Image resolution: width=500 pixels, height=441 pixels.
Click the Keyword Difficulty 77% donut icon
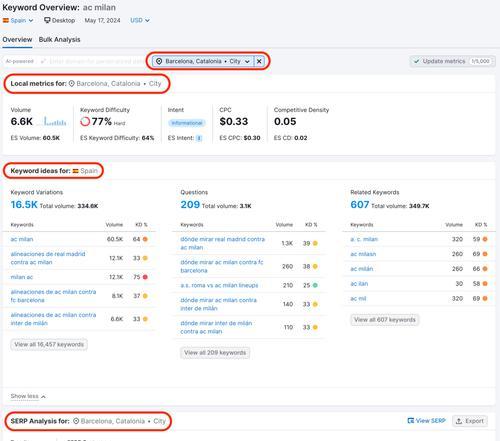click(85, 121)
